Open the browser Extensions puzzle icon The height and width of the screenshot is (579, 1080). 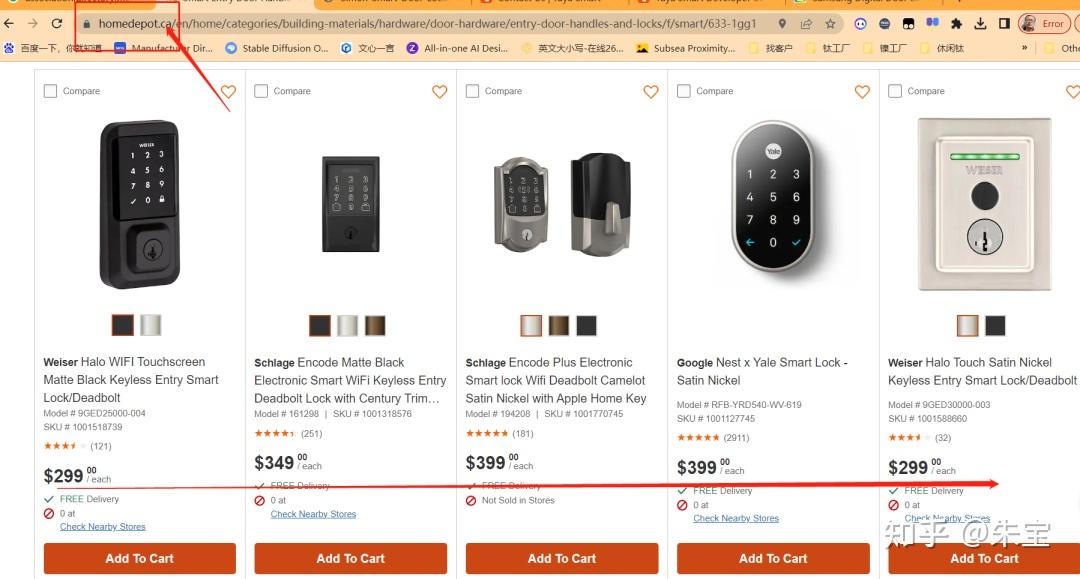[956, 23]
